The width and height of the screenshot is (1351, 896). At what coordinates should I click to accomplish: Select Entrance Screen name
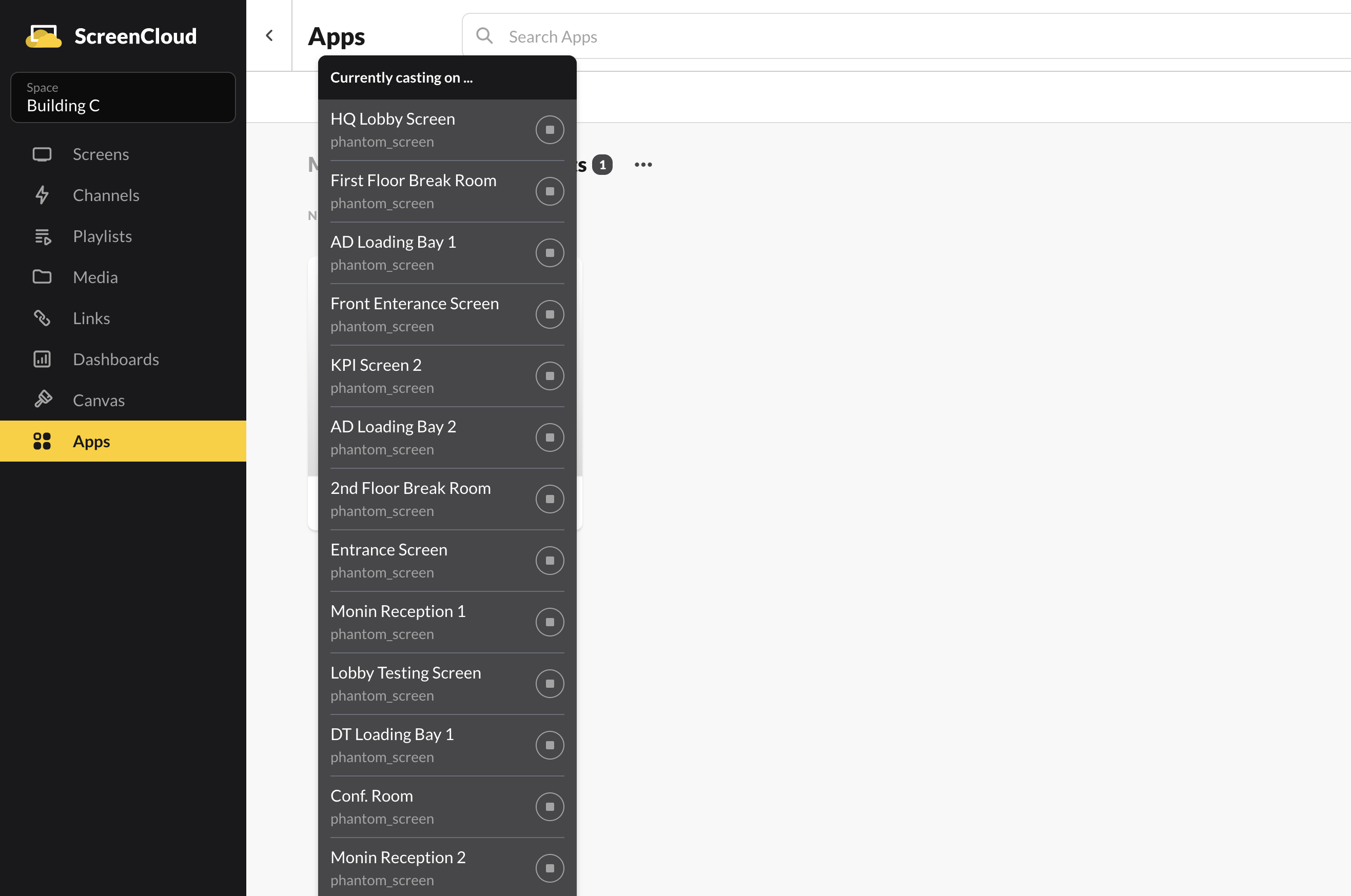click(389, 550)
